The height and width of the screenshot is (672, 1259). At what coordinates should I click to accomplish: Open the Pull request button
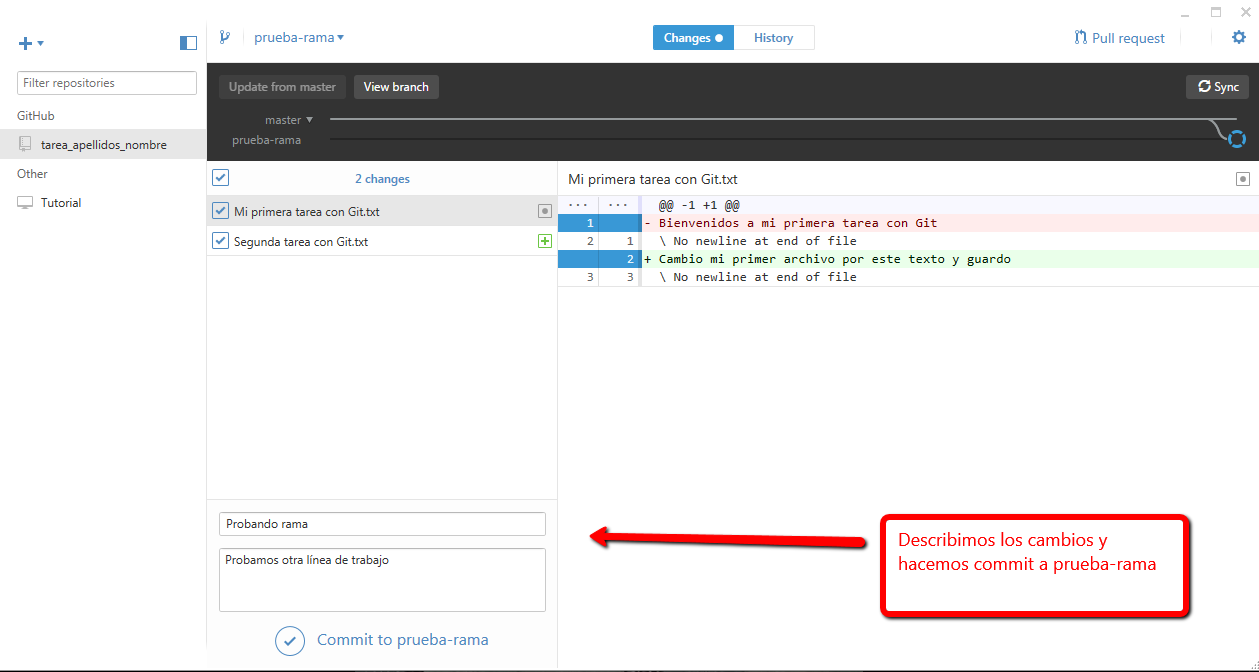point(1119,38)
